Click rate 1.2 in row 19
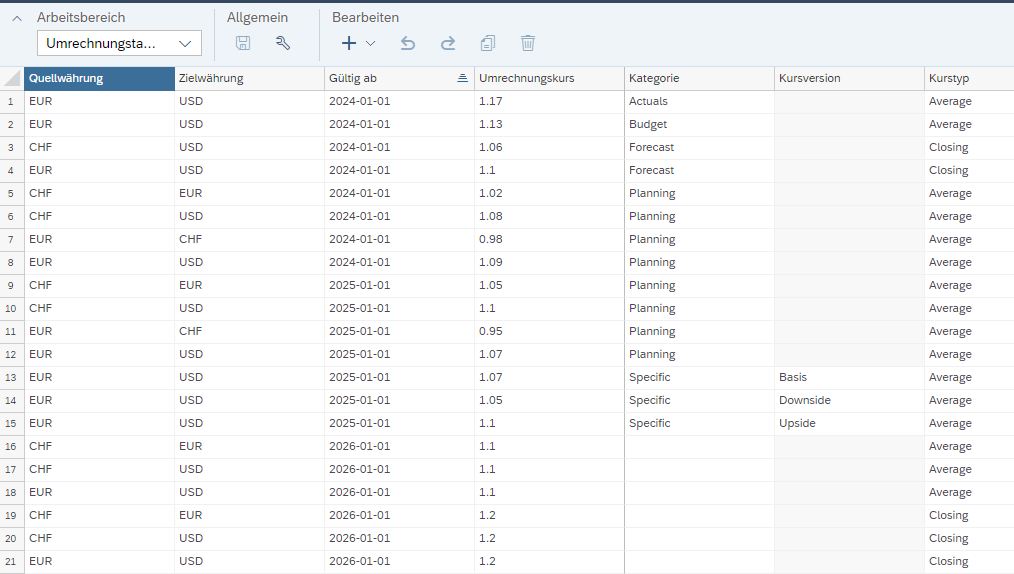The image size is (1014, 574). (x=549, y=516)
